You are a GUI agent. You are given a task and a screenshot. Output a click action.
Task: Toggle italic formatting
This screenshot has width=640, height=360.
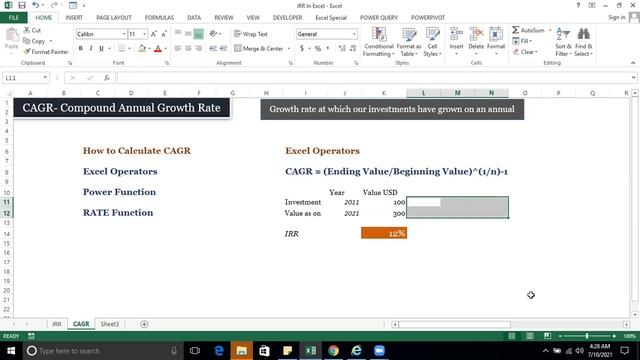91,49
